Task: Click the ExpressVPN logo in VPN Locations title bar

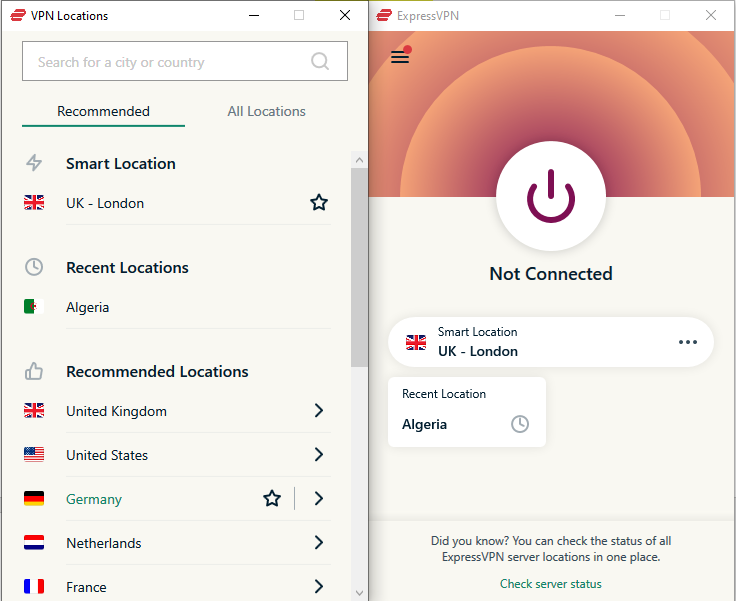Action: (x=18, y=15)
